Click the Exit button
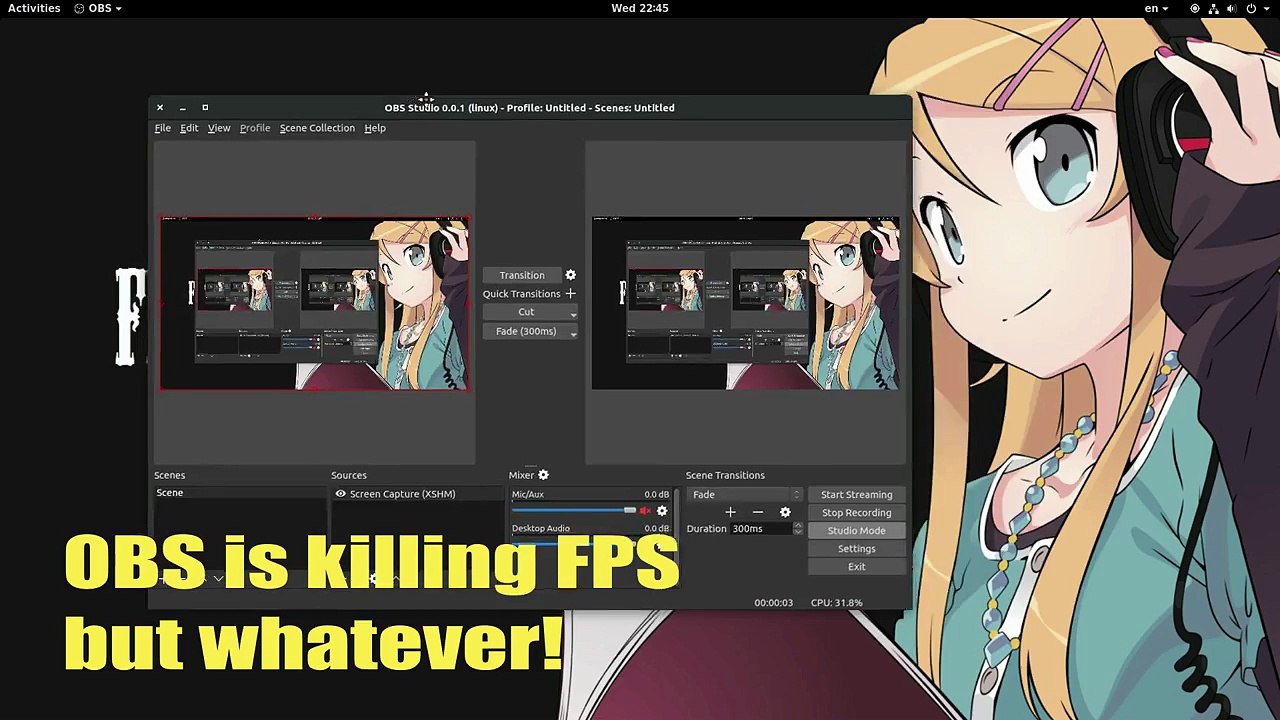The width and height of the screenshot is (1280, 720). (856, 566)
